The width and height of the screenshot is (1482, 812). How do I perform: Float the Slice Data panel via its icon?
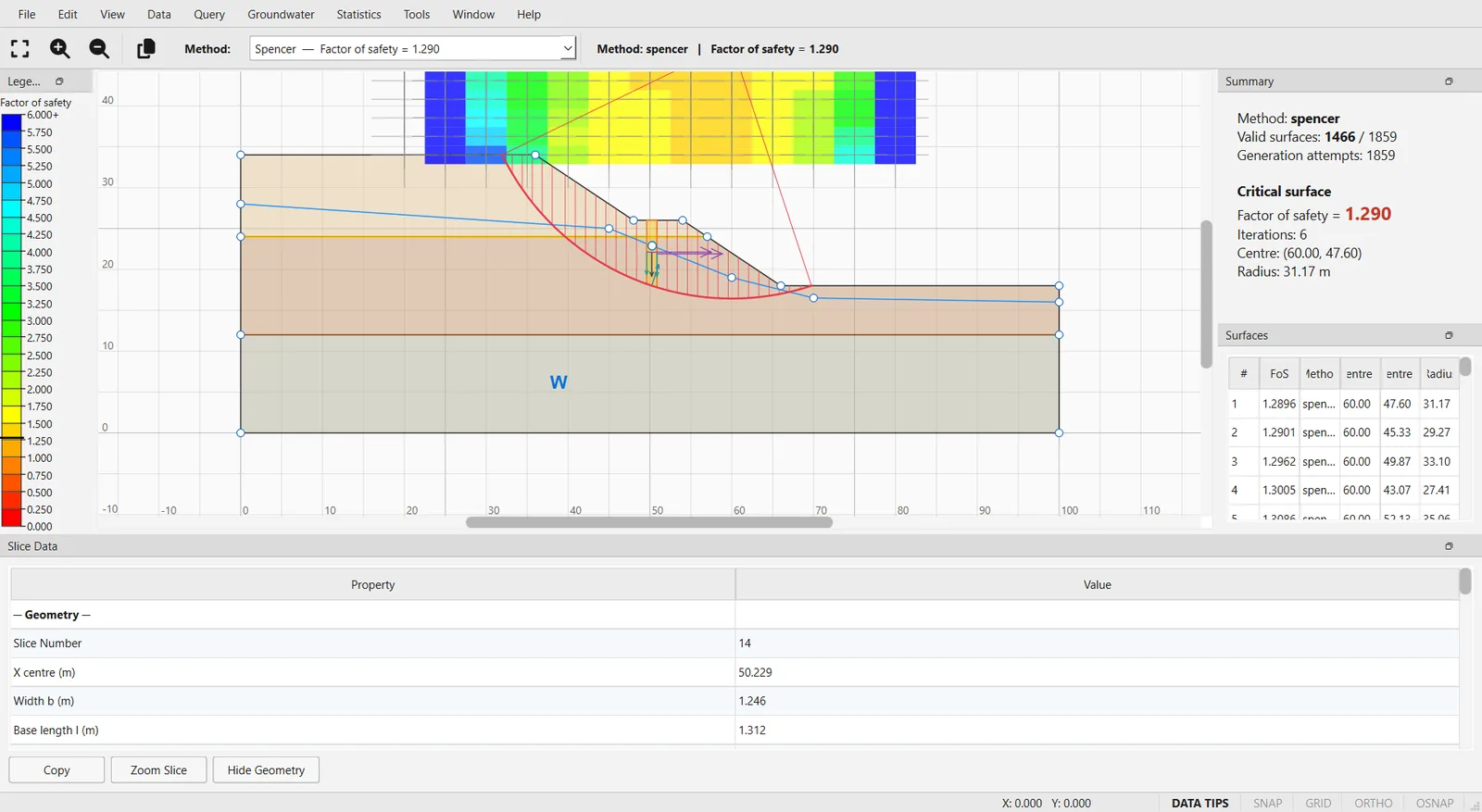tap(1449, 546)
